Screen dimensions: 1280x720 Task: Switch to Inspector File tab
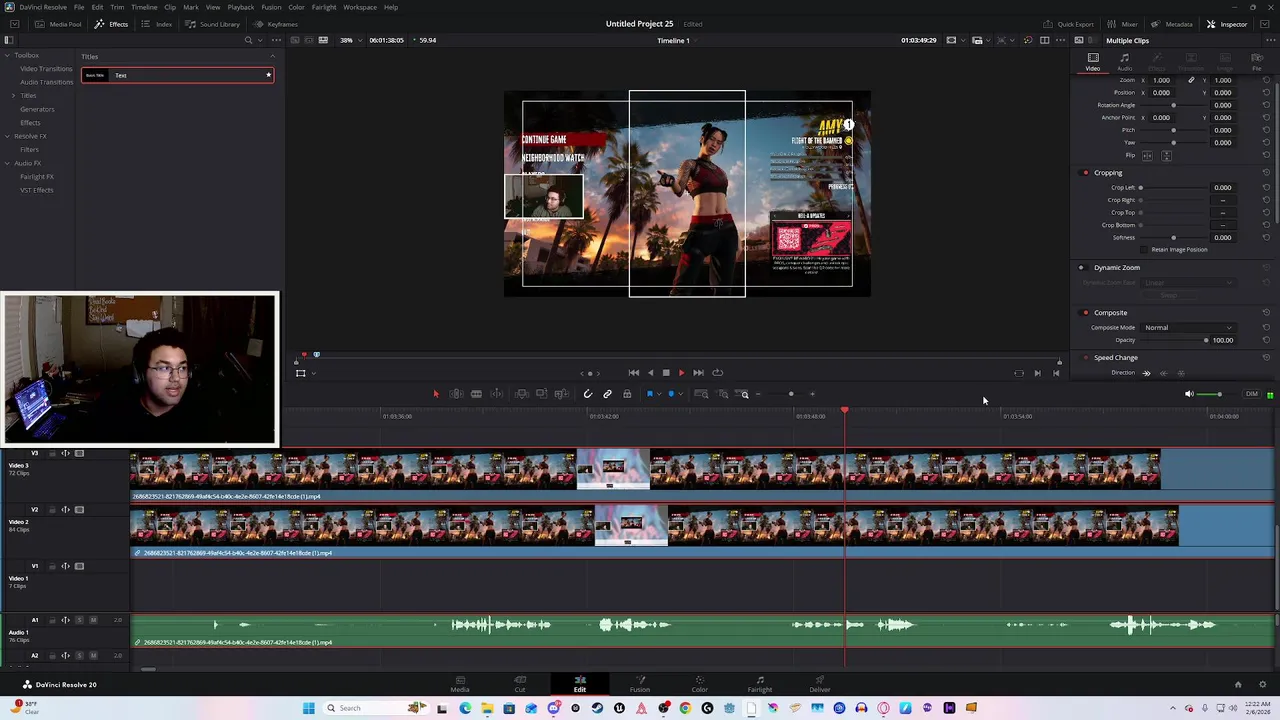(1257, 62)
